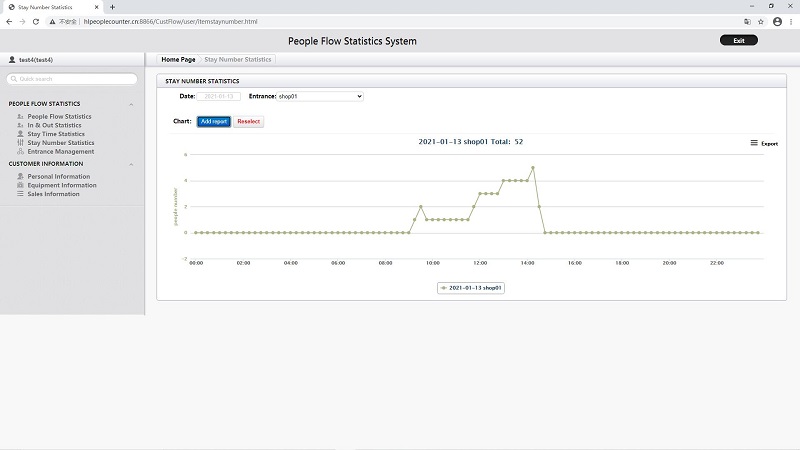This screenshot has height=450, width=800.
Task: Click the 10:00 x-axis label
Action: (x=433, y=263)
